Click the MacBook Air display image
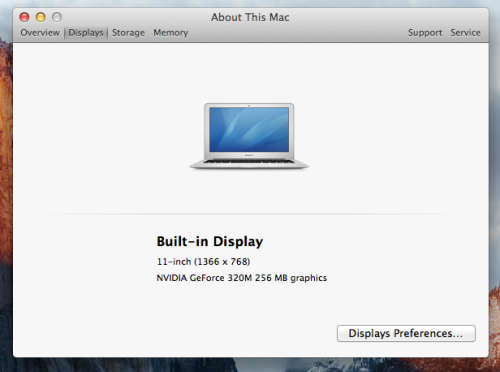This screenshot has width=500, height=372. [x=249, y=136]
